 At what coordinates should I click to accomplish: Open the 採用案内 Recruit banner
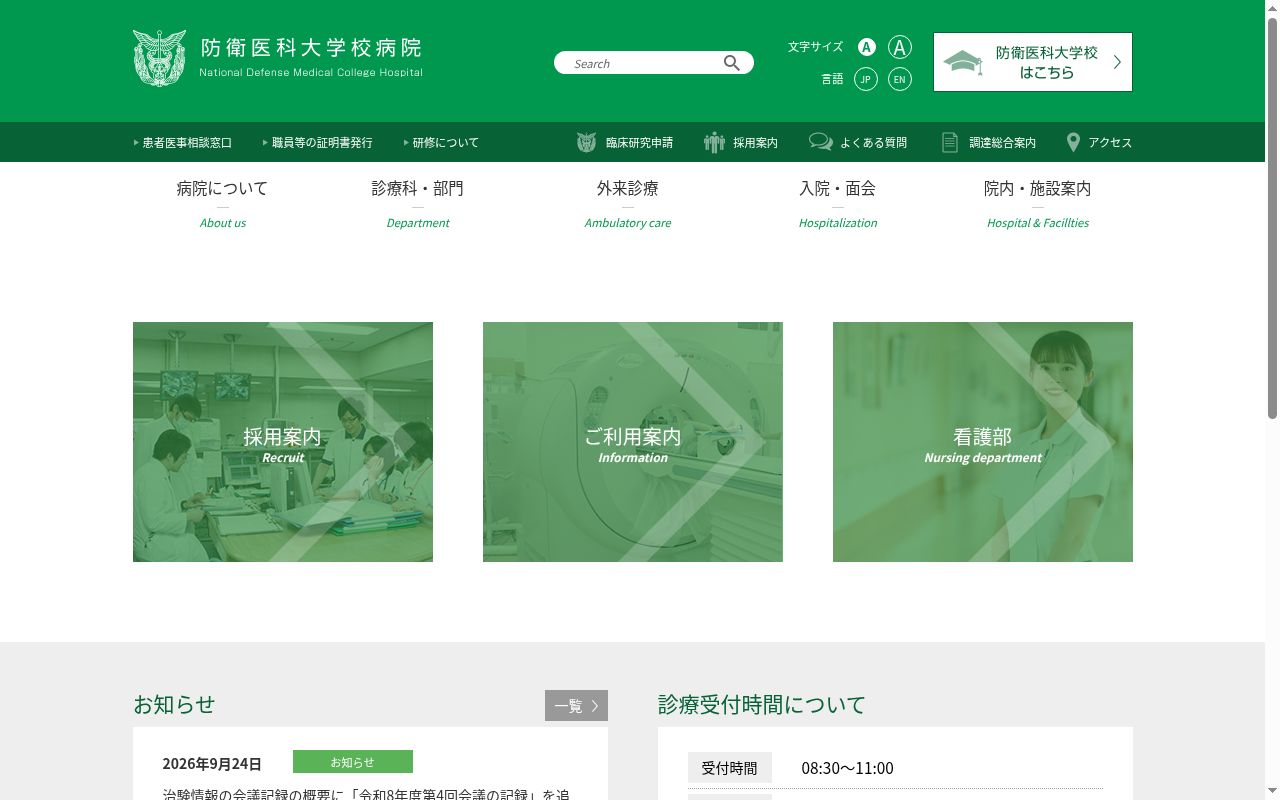[283, 442]
